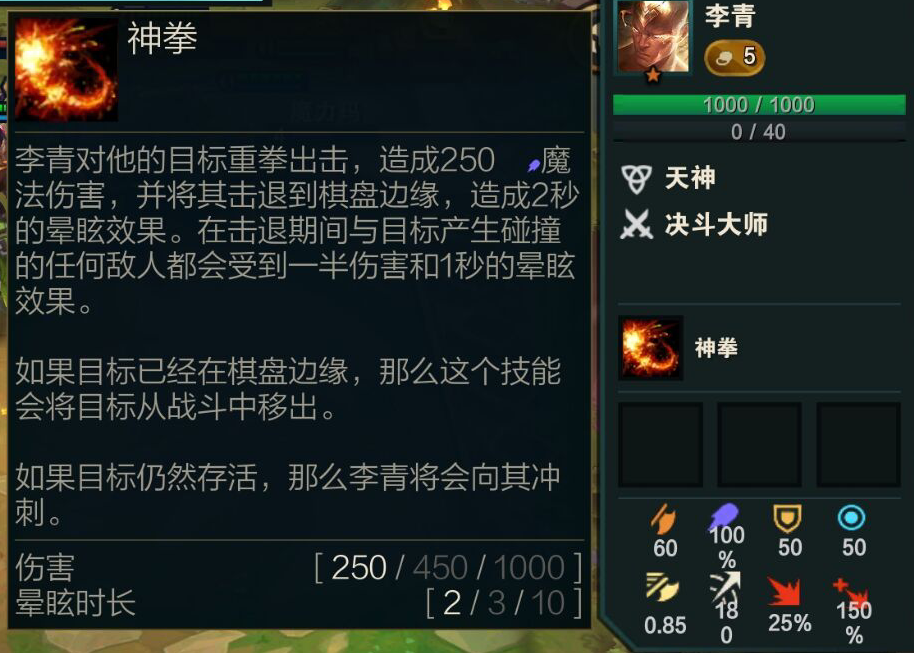This screenshot has width=914, height=653.
Task: Click the 李青 champion portrait
Action: pos(653,36)
